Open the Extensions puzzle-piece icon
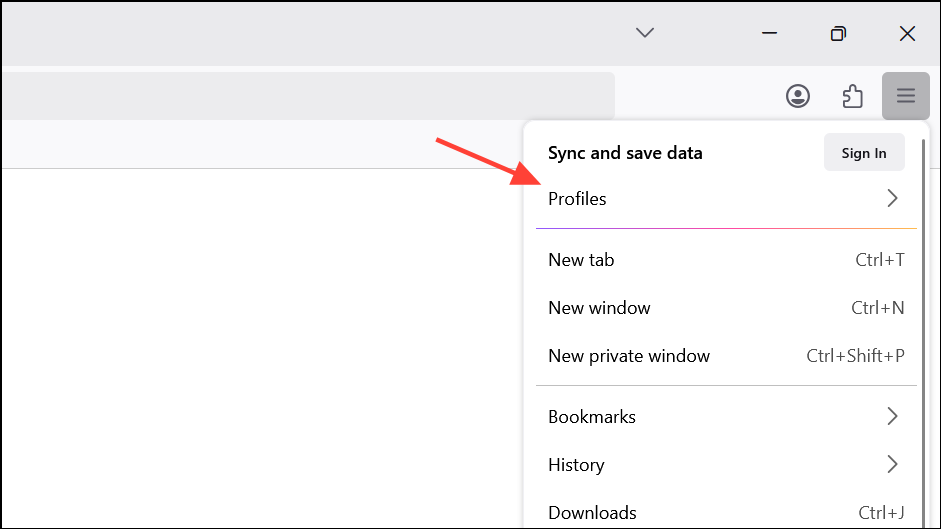941x529 pixels. tap(852, 96)
